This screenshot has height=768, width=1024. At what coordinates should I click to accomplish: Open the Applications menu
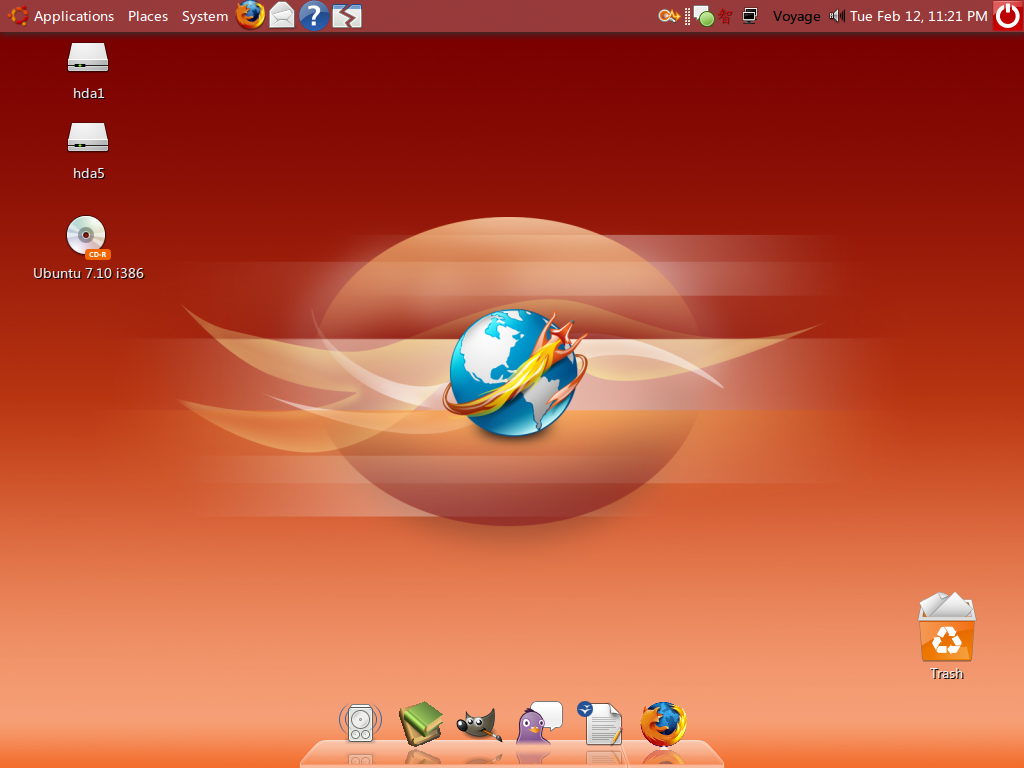[x=74, y=16]
